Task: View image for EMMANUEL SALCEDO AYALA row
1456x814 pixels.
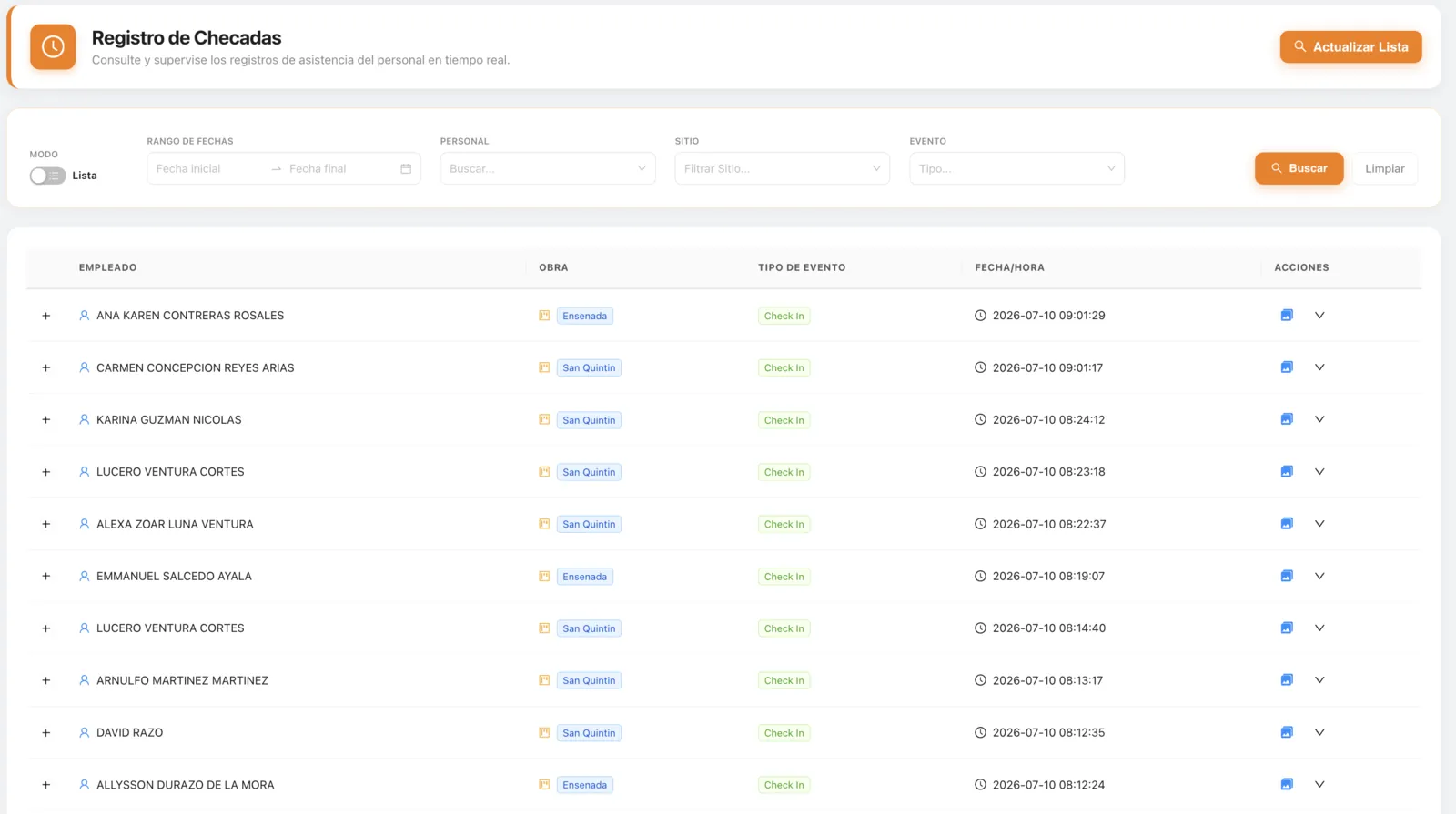Action: tap(1287, 576)
